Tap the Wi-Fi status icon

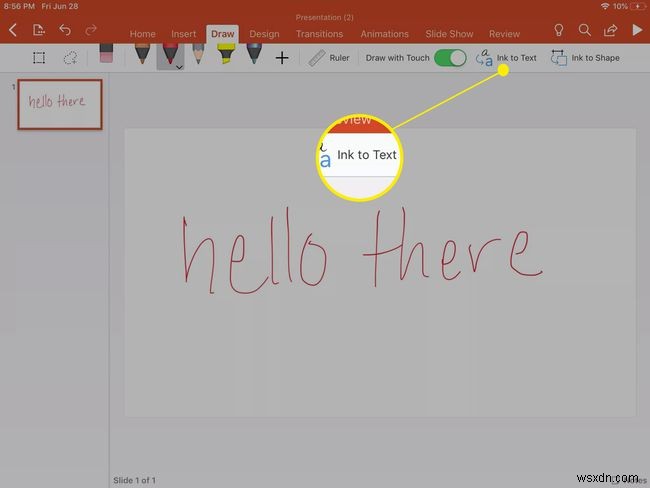(x=605, y=6)
